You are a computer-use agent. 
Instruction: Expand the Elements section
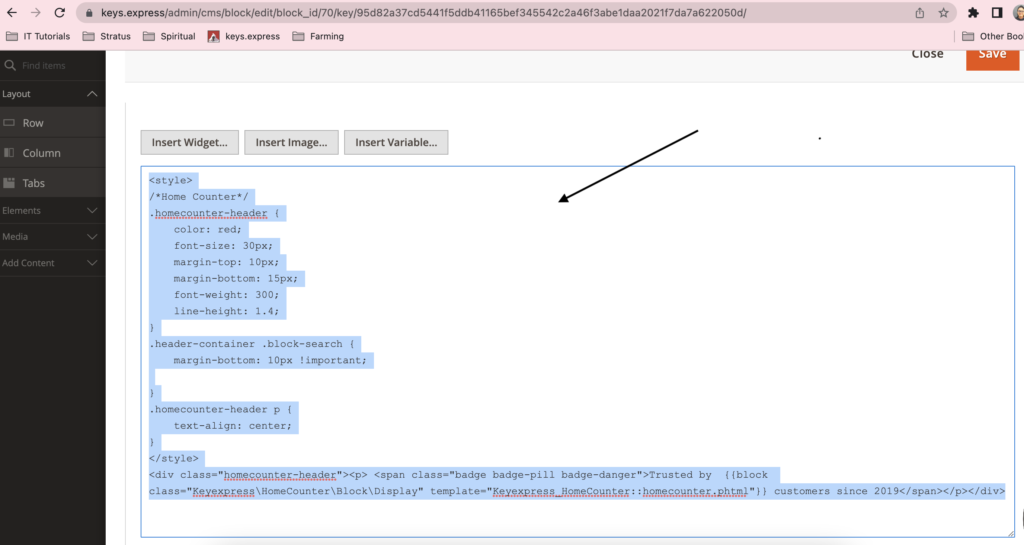click(93, 211)
